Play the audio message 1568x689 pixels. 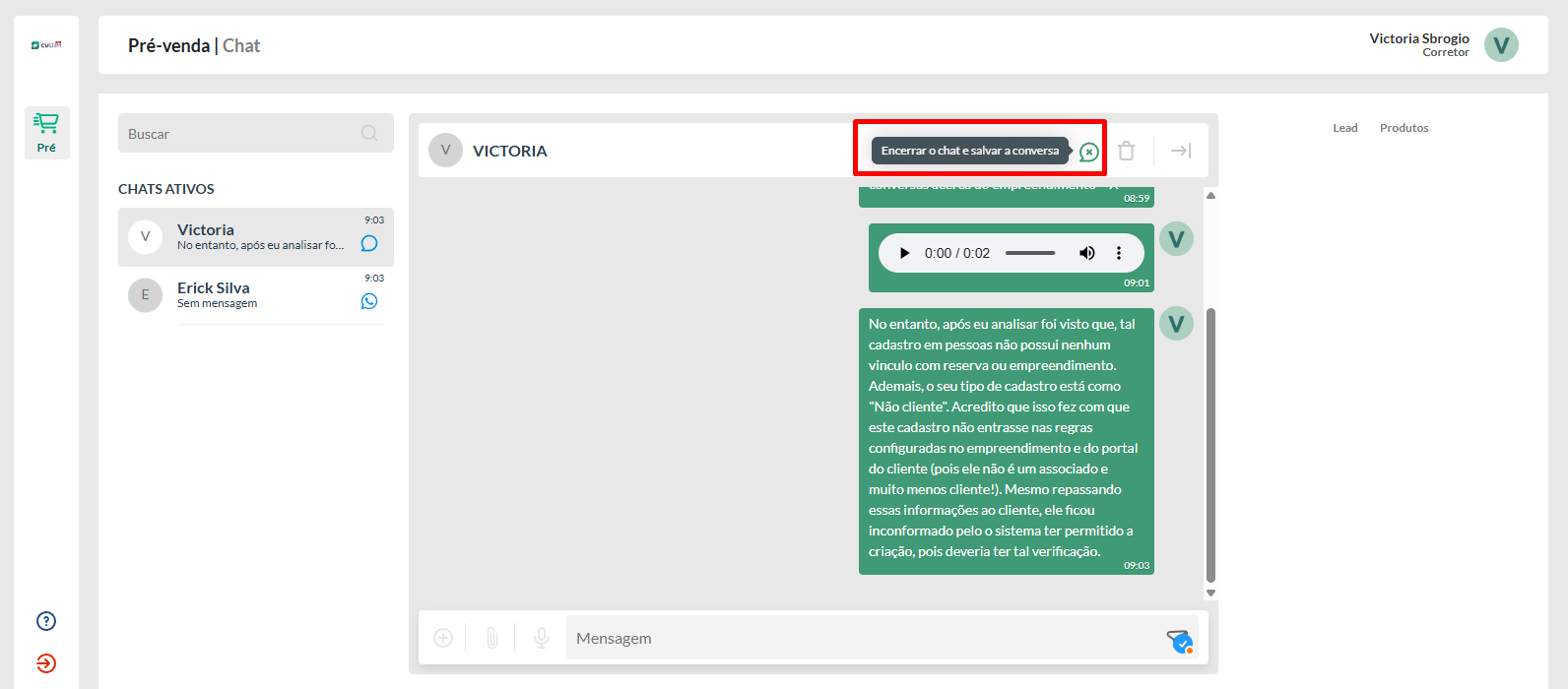point(904,253)
